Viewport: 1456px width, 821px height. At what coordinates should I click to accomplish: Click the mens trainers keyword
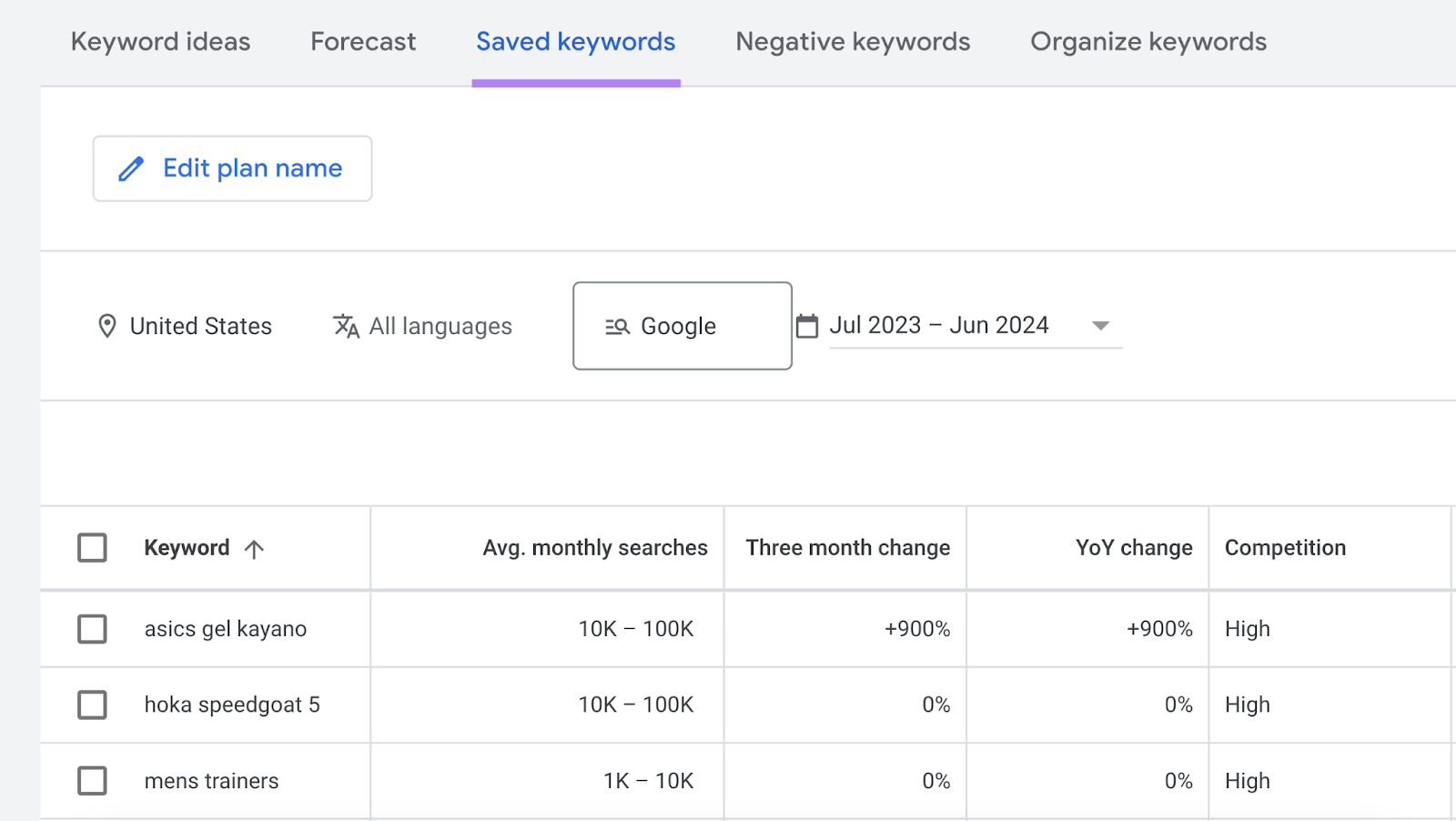click(211, 781)
